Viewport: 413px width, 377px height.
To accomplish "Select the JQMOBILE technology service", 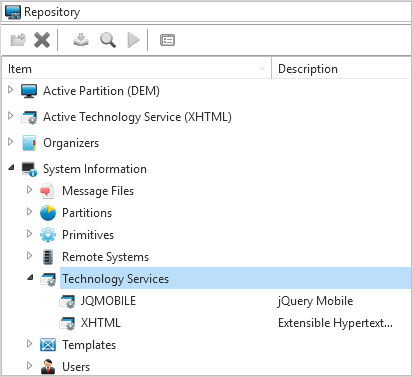I will [108, 301].
